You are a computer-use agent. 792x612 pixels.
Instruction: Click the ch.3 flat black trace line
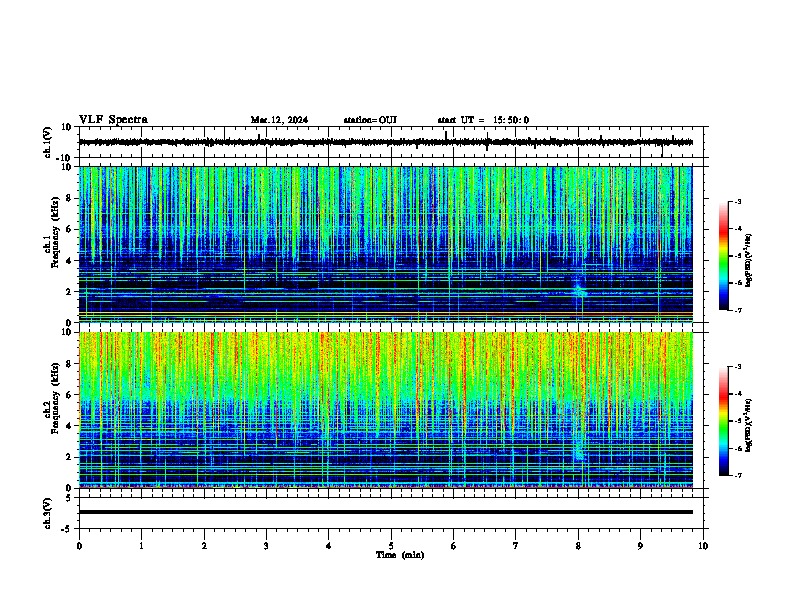point(386,512)
